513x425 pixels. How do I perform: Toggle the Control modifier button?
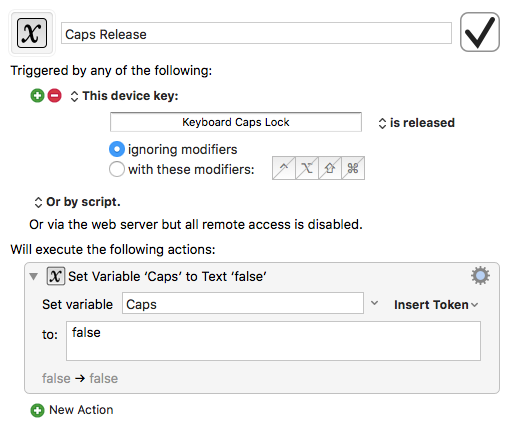click(284, 168)
